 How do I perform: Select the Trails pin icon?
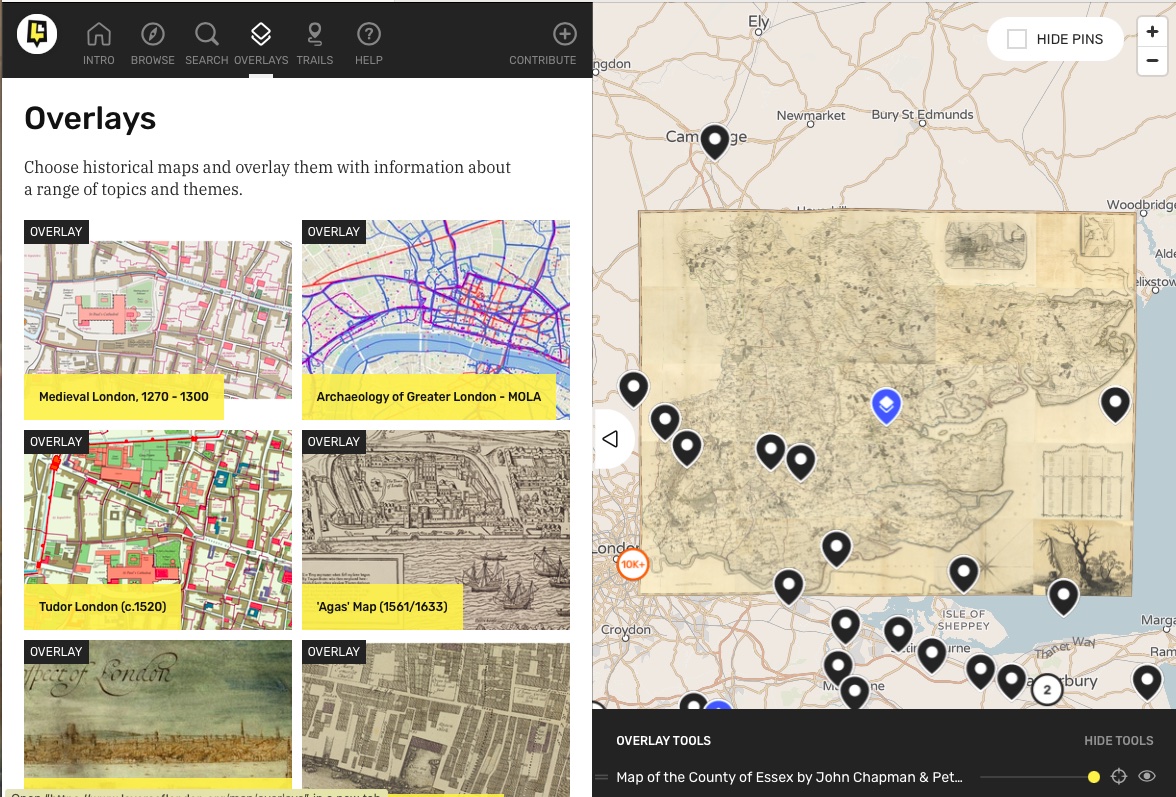[x=314, y=33]
